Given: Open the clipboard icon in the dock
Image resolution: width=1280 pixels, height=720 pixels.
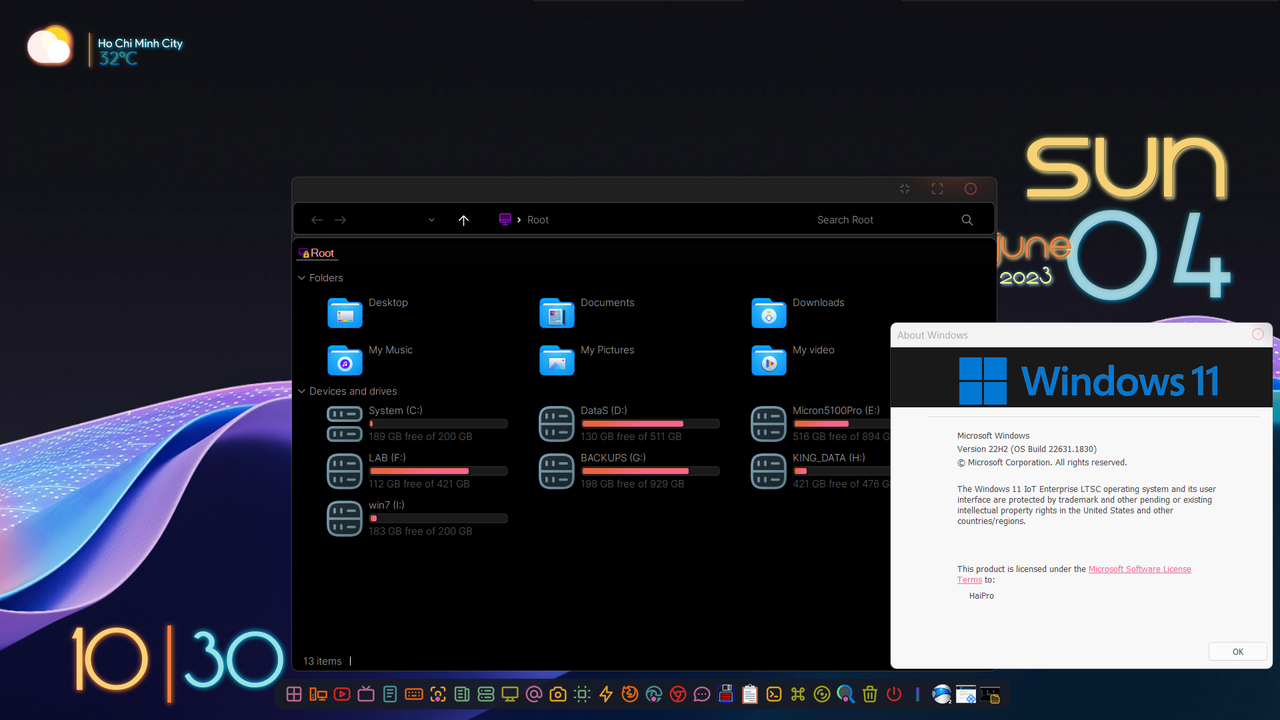Looking at the screenshot, I should tap(750, 694).
